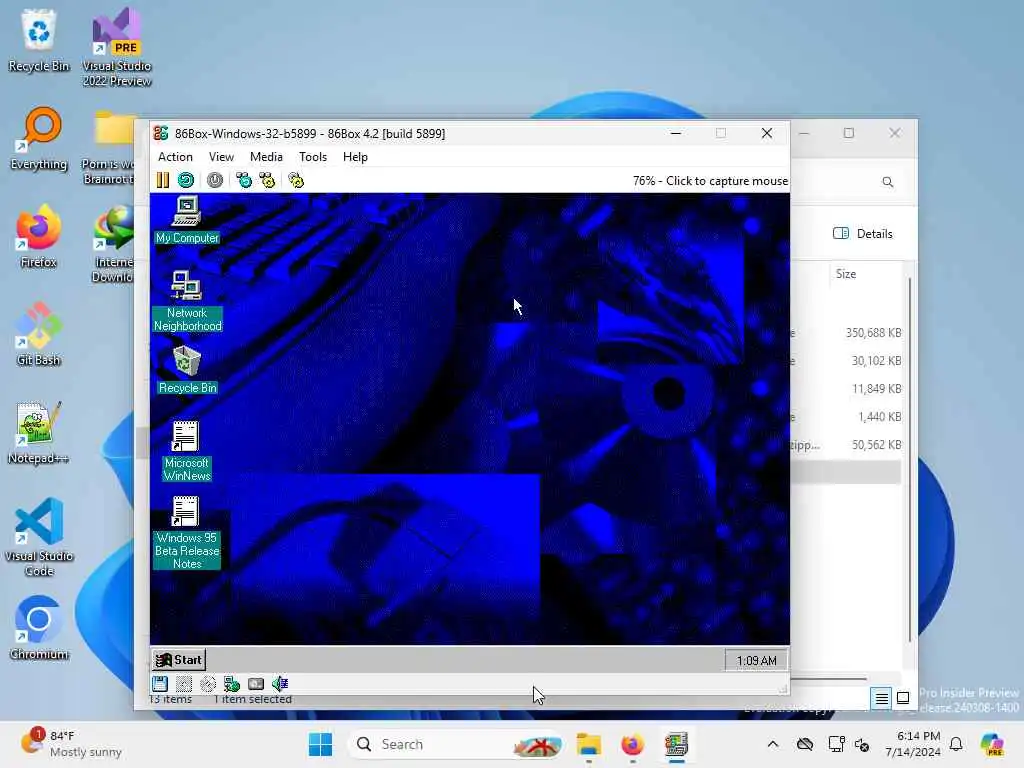Click the 1:09 AM clock in Windows 95 tray

756,660
